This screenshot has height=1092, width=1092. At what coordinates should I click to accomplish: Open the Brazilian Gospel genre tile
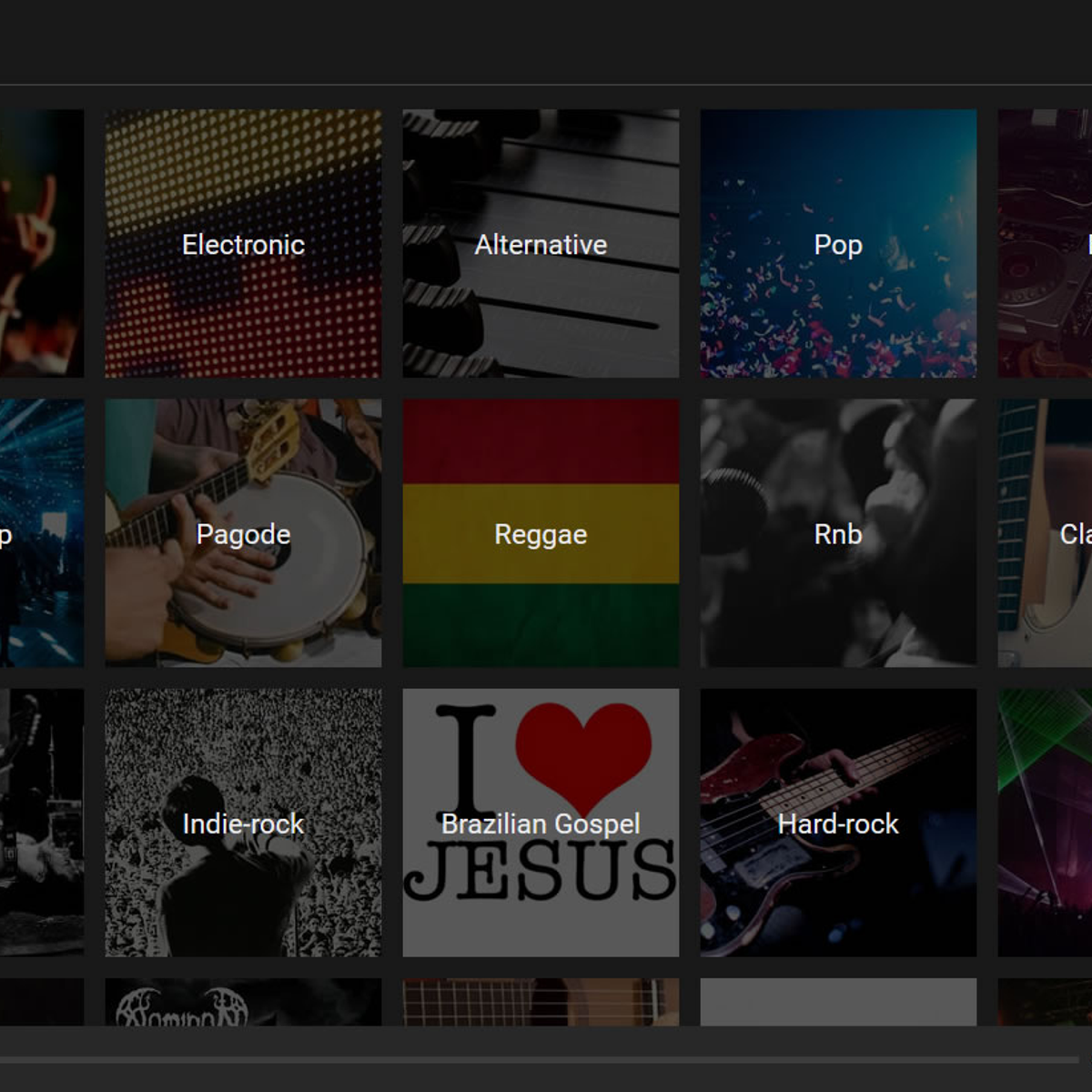click(x=541, y=823)
